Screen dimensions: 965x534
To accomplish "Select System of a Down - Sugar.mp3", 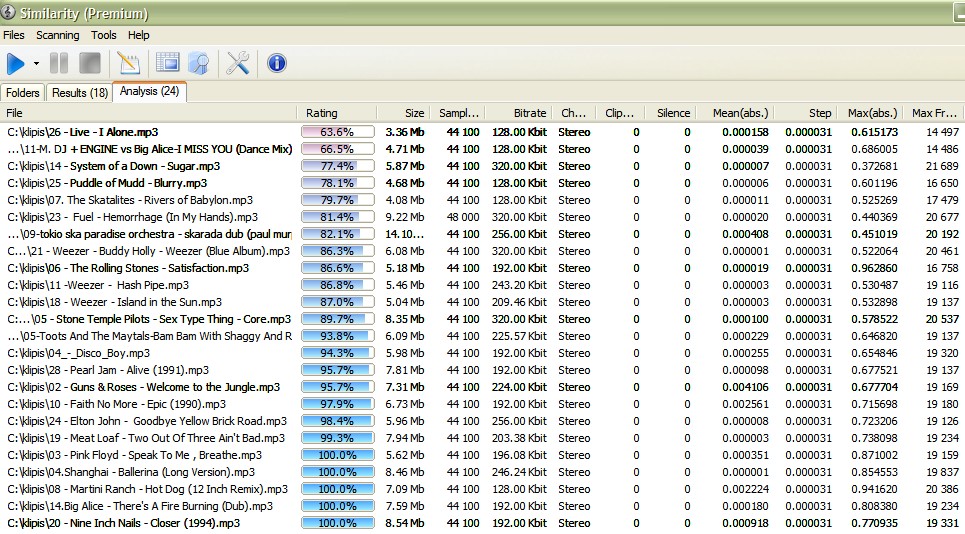I will pyautogui.click(x=482, y=166).
